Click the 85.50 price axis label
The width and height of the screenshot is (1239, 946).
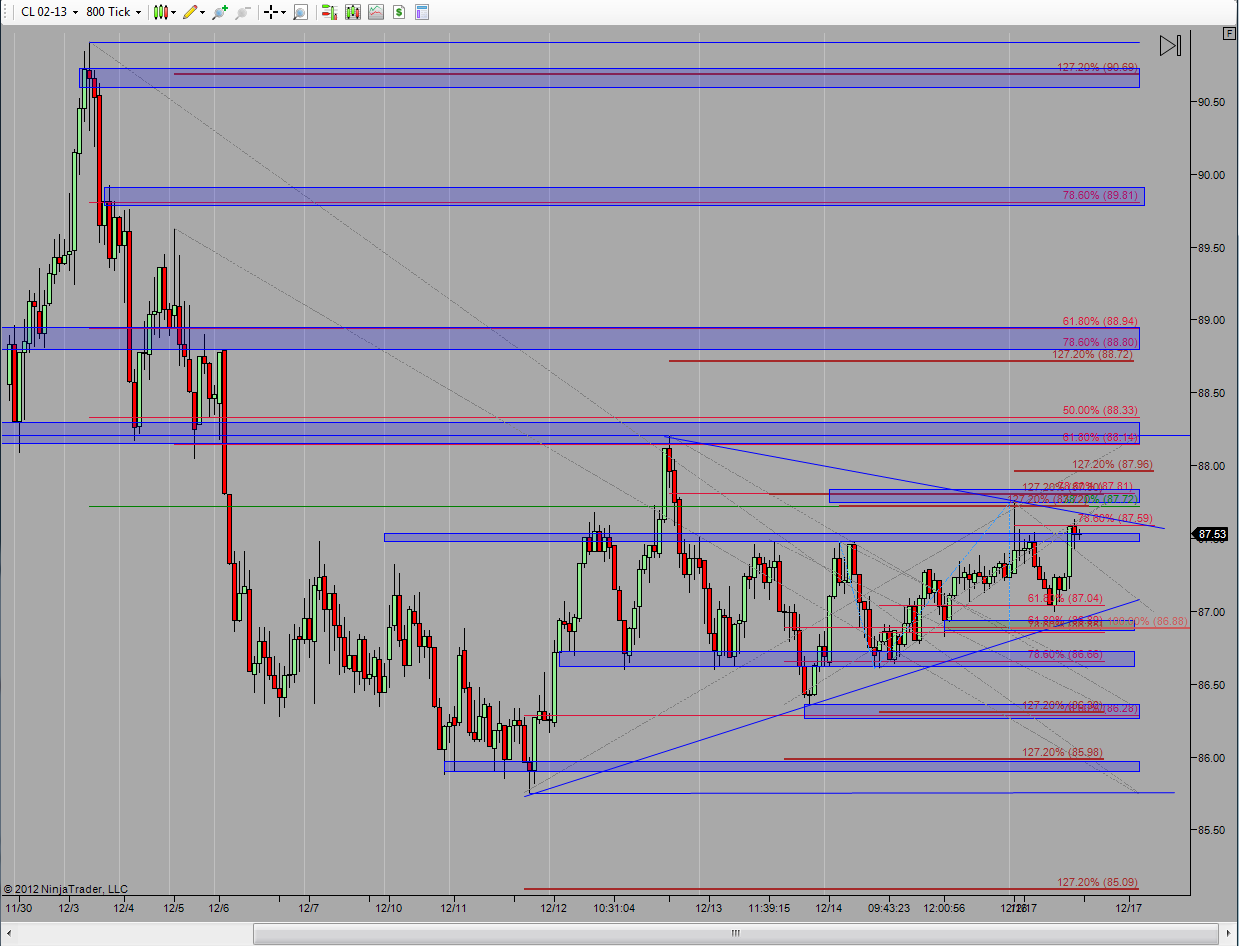pos(1212,830)
